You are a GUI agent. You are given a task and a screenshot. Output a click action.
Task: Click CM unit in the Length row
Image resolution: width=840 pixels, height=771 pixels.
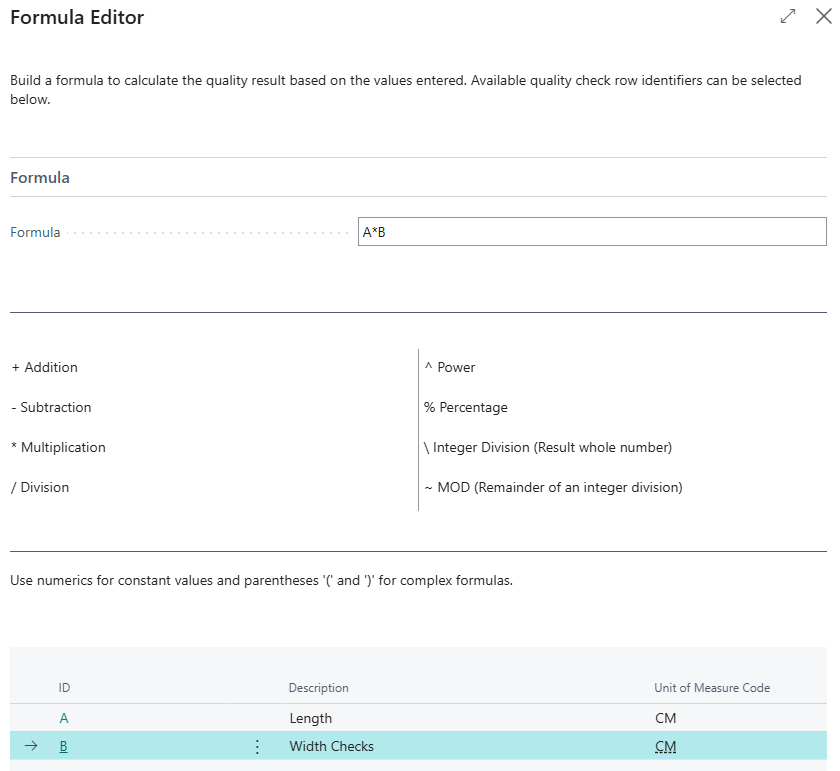tap(665, 718)
